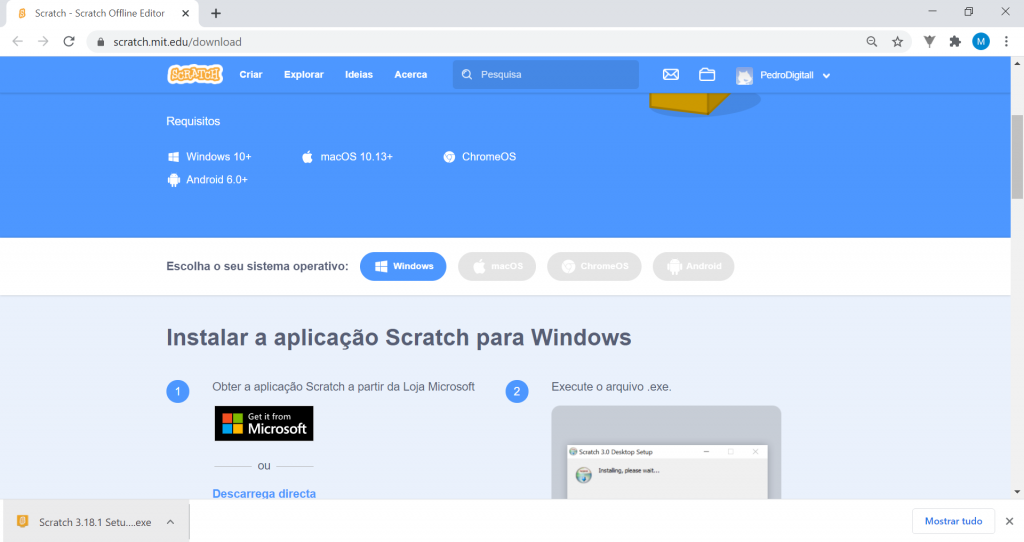The image size is (1024, 542).
Task: Click the Pesquisa search field
Action: click(x=546, y=74)
